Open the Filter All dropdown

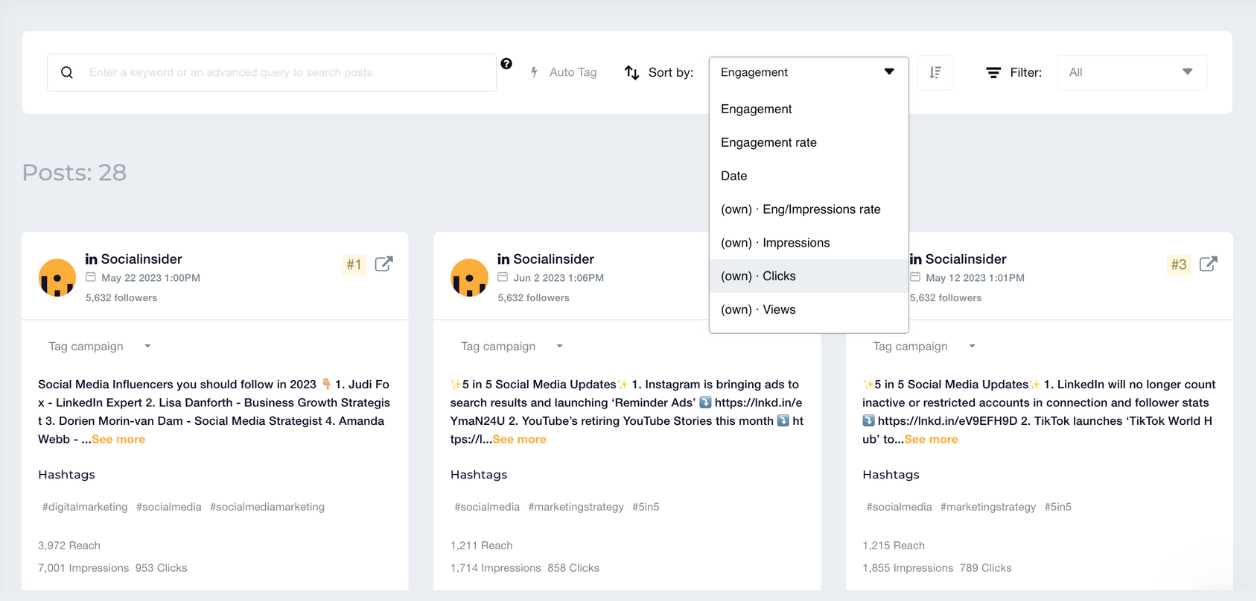click(1132, 72)
